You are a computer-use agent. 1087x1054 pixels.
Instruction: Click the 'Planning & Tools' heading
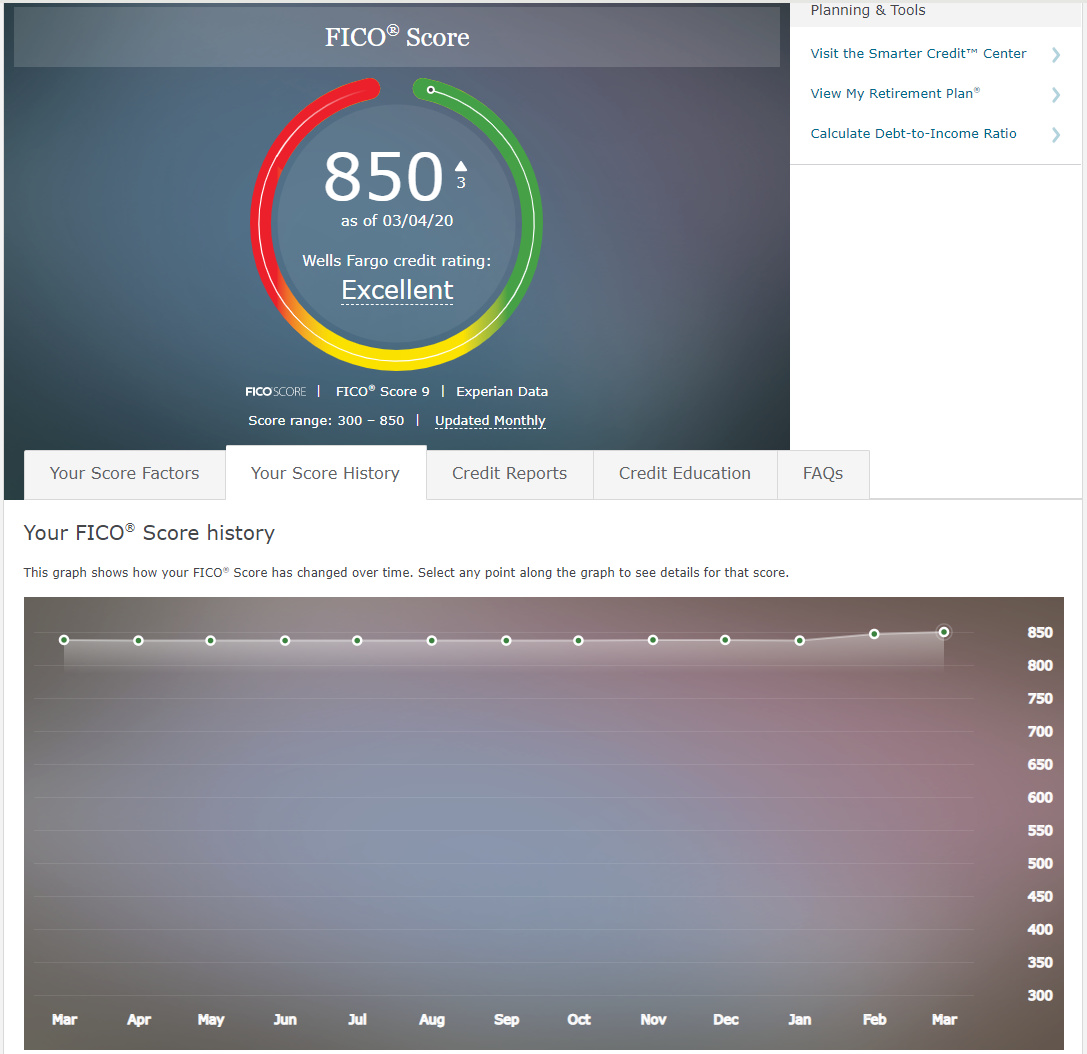[868, 10]
